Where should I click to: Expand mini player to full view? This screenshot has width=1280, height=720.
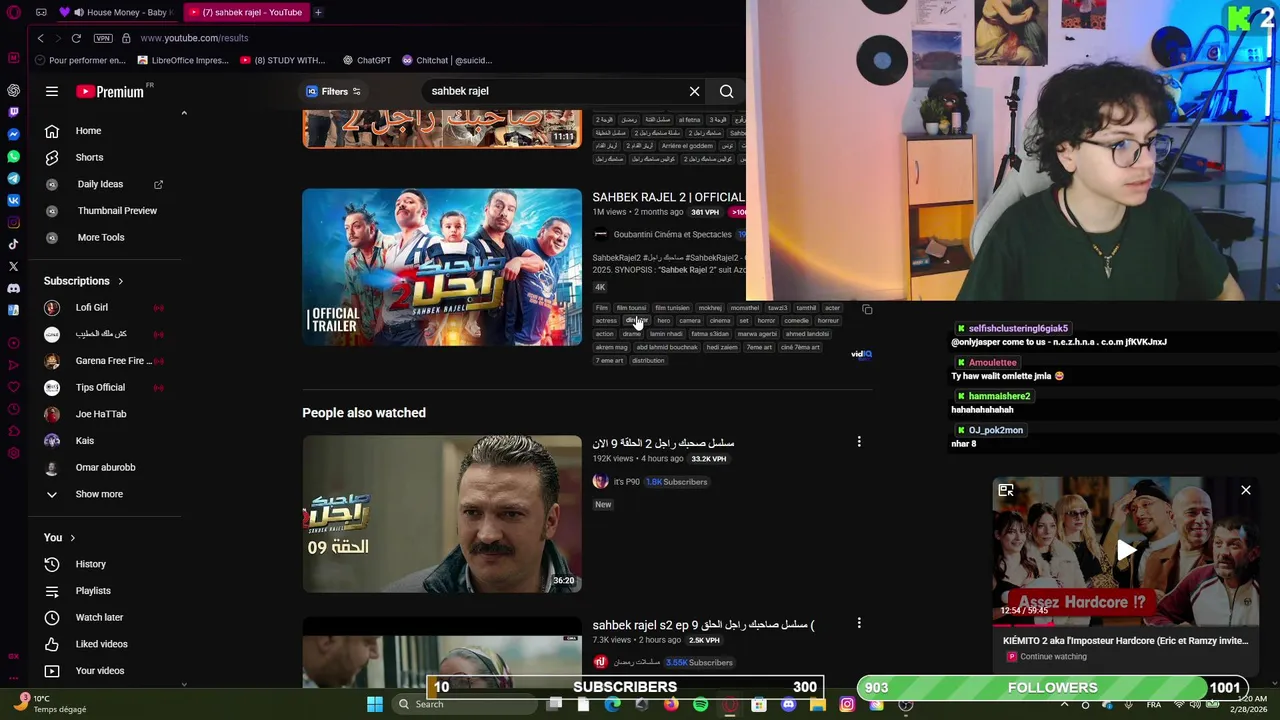point(1006,490)
